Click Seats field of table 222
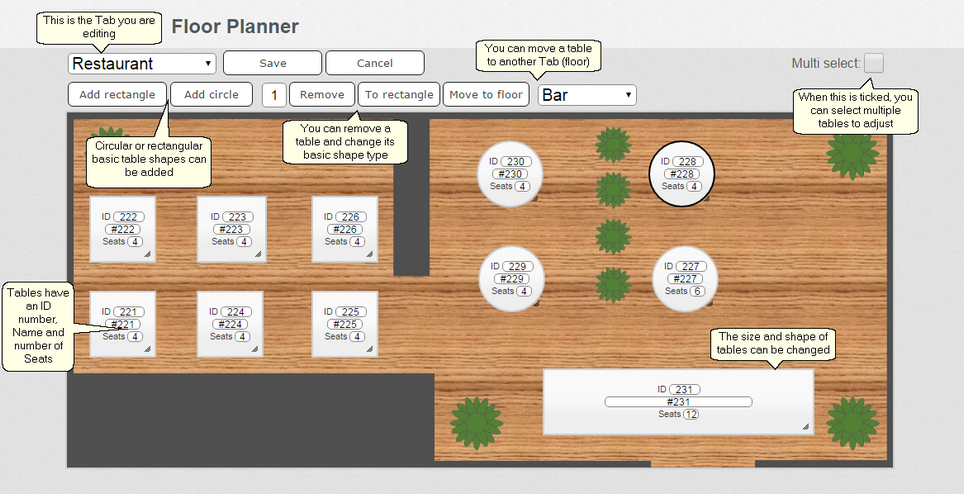The height and width of the screenshot is (494, 964). pos(135,241)
